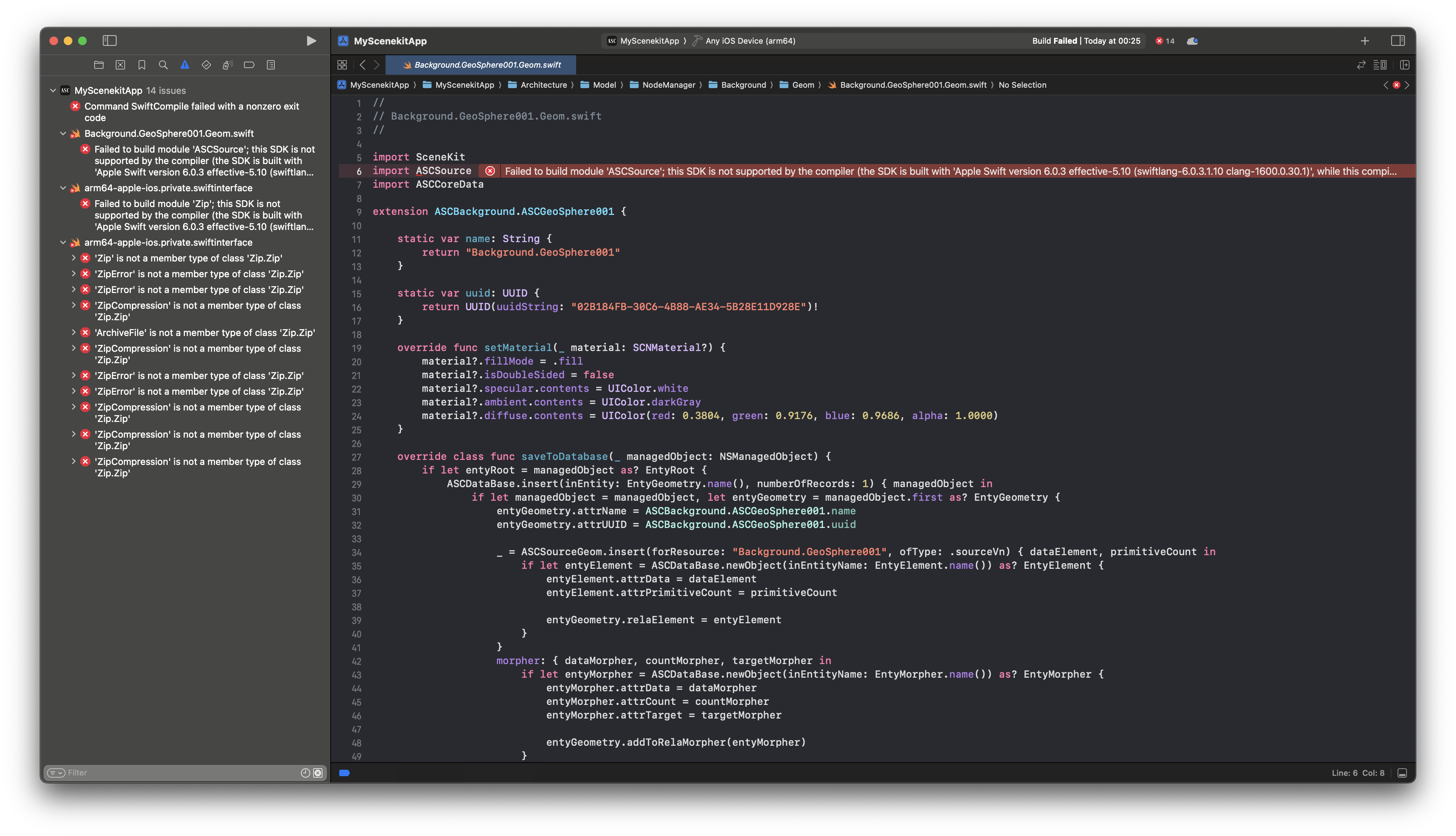Open the Breakpoint navigator
The height and width of the screenshot is (836, 1456).
click(x=249, y=65)
